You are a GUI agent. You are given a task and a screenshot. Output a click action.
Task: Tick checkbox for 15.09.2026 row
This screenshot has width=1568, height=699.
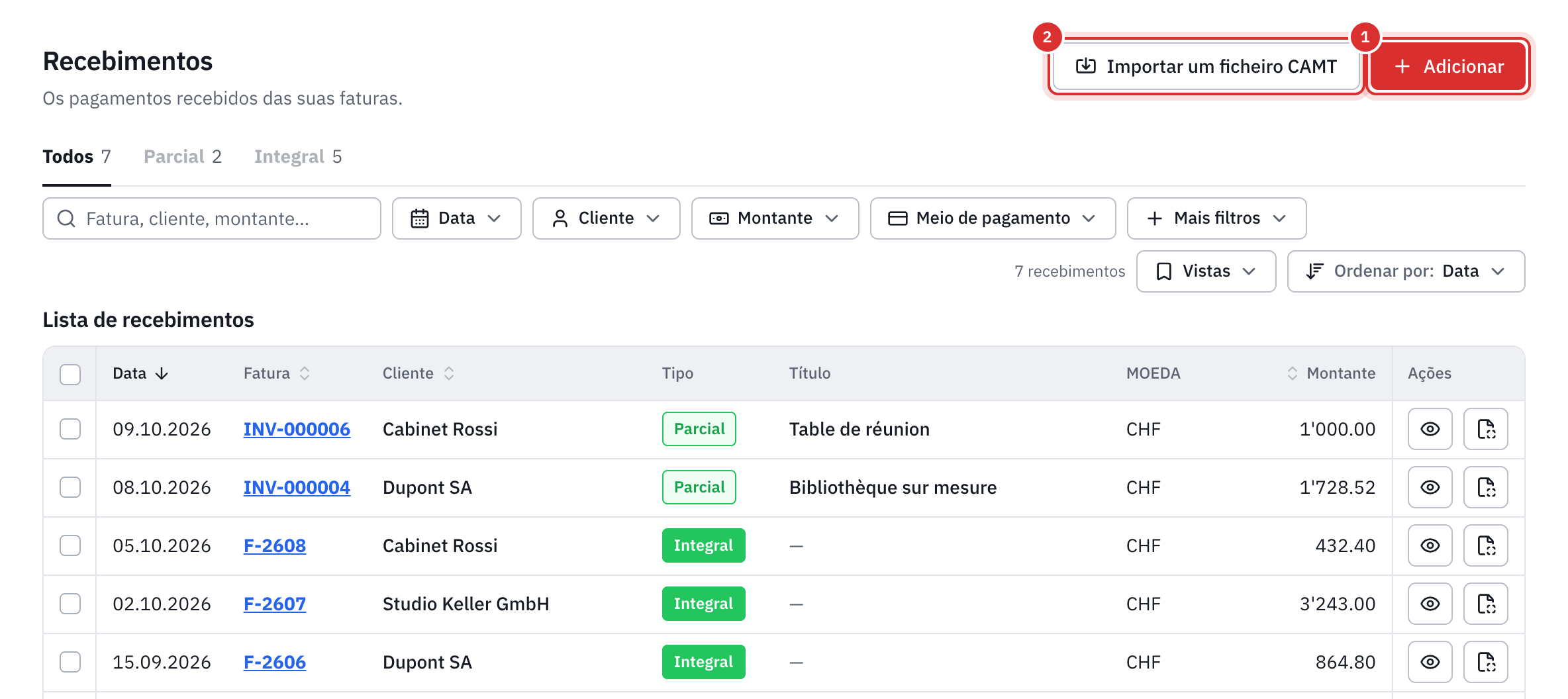click(70, 662)
